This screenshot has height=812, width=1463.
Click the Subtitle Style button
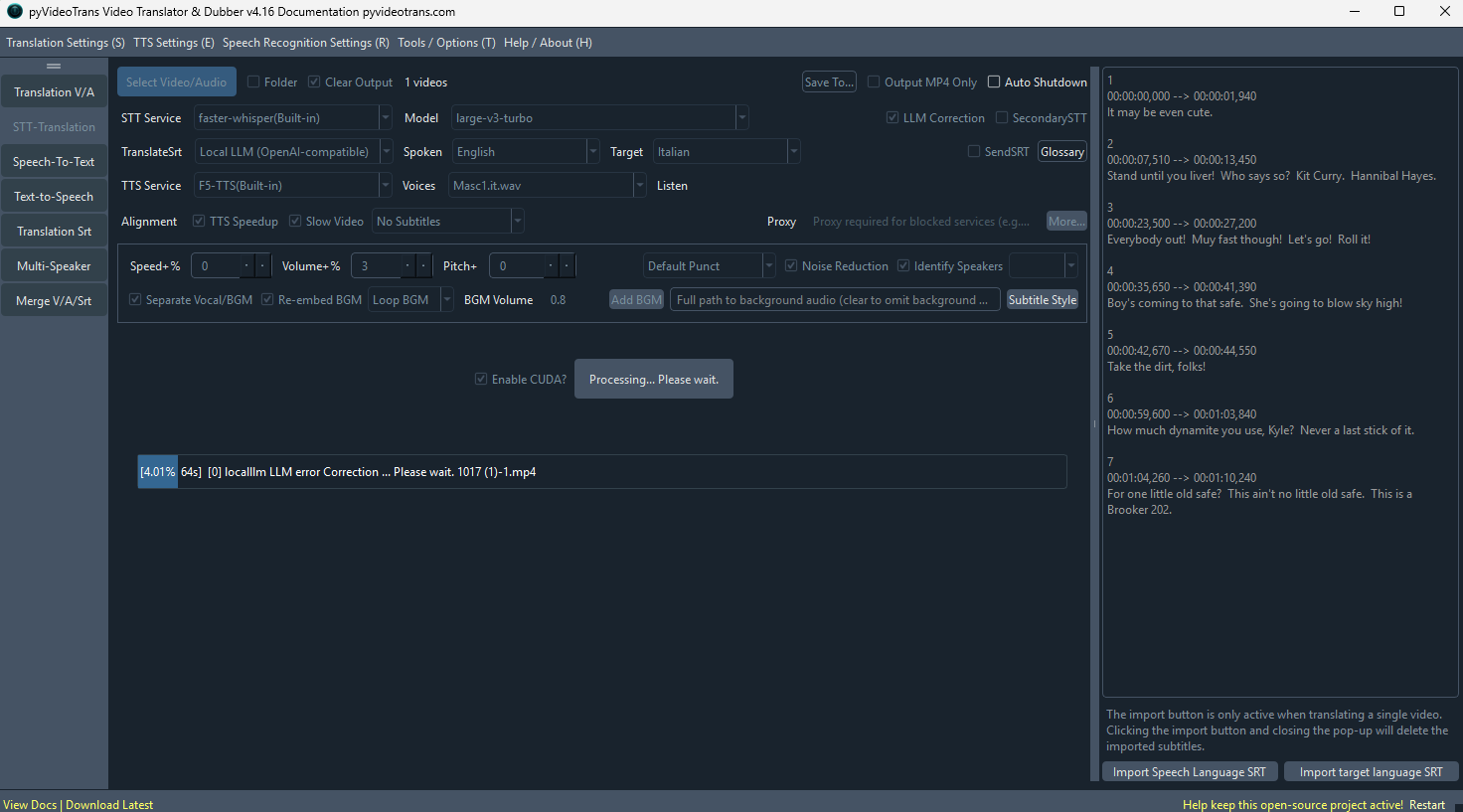(1043, 300)
